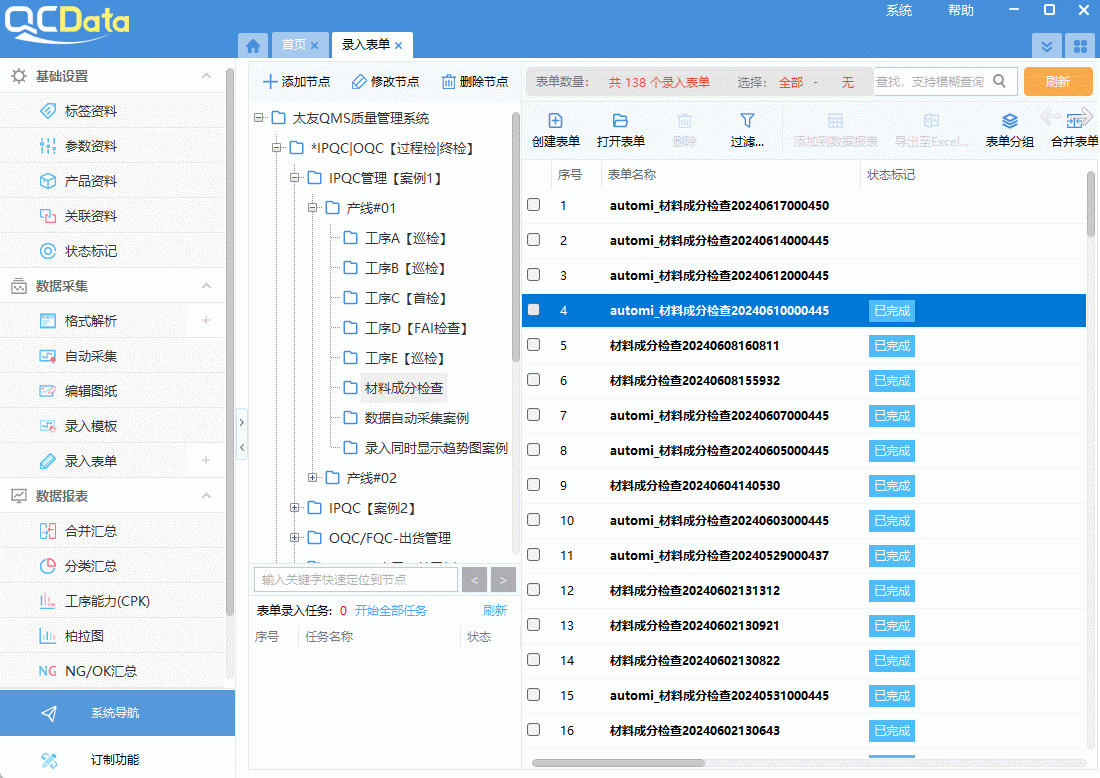
Task: Check the checkbox on row 1
Action: click(533, 205)
